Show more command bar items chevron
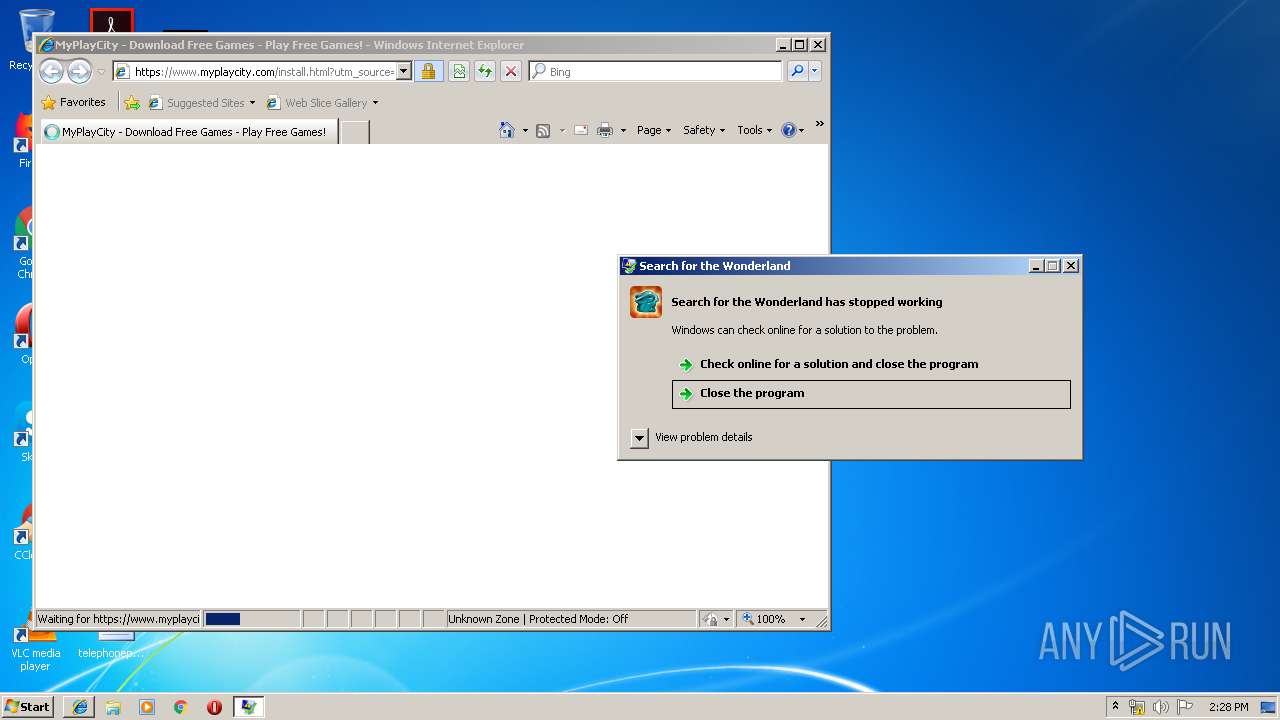1280x720 pixels. coord(819,124)
